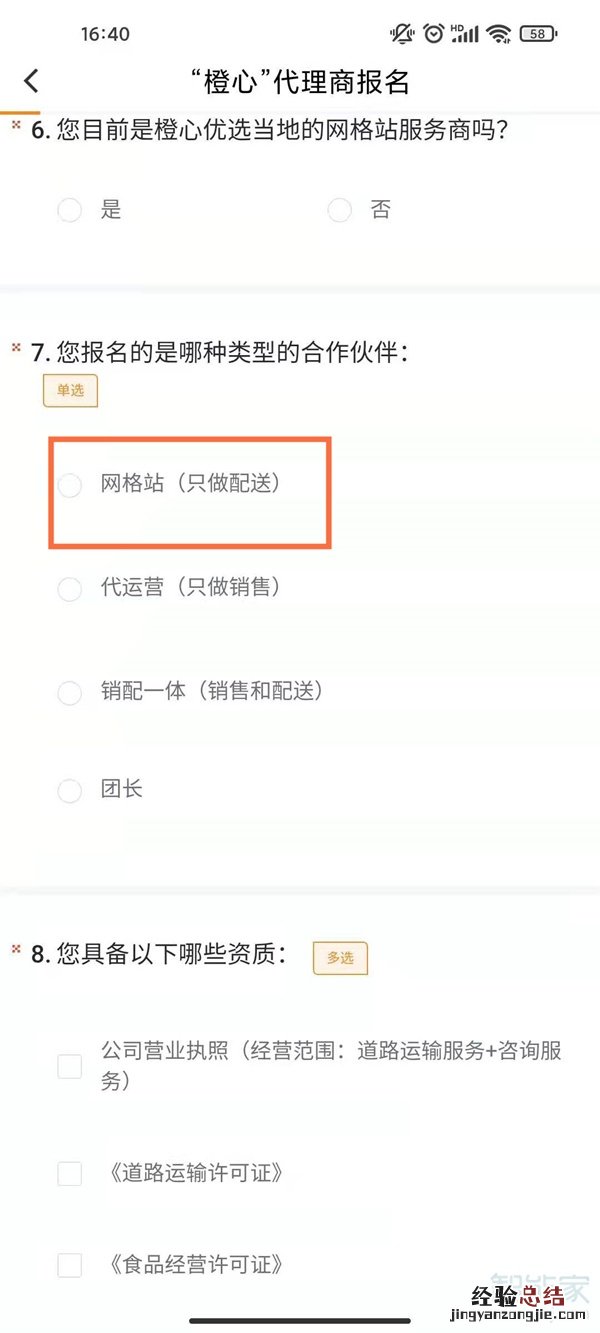Viewport: 600px width, 1333px height.
Task: Check the《道路运输许可证》checkbox
Action: (x=69, y=1173)
